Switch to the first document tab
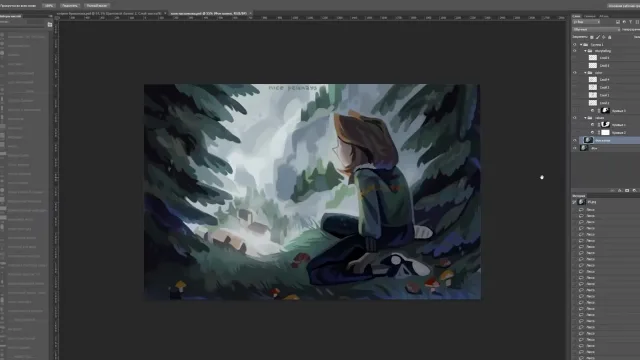 pos(111,13)
